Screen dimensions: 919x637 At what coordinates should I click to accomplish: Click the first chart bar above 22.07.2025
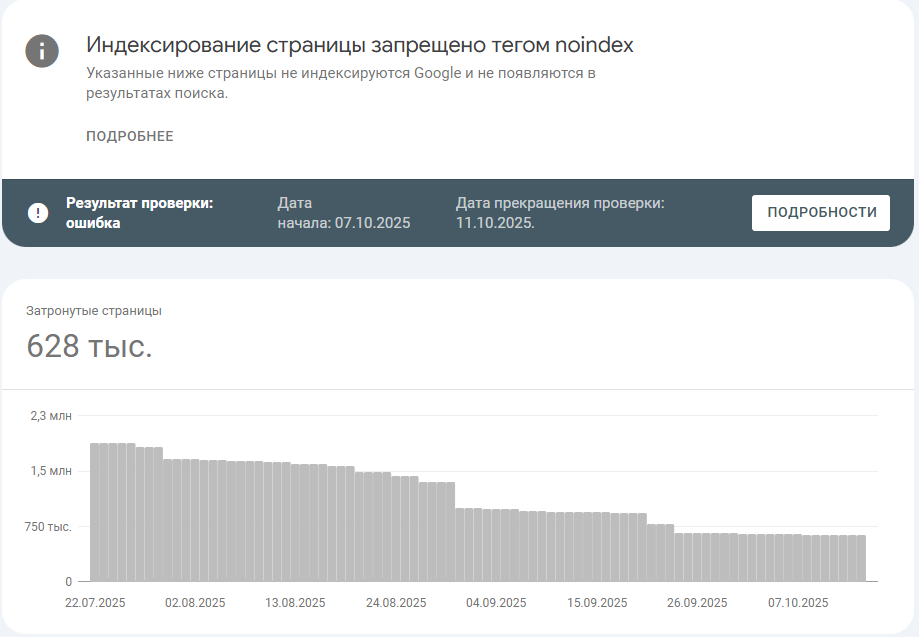click(94, 512)
